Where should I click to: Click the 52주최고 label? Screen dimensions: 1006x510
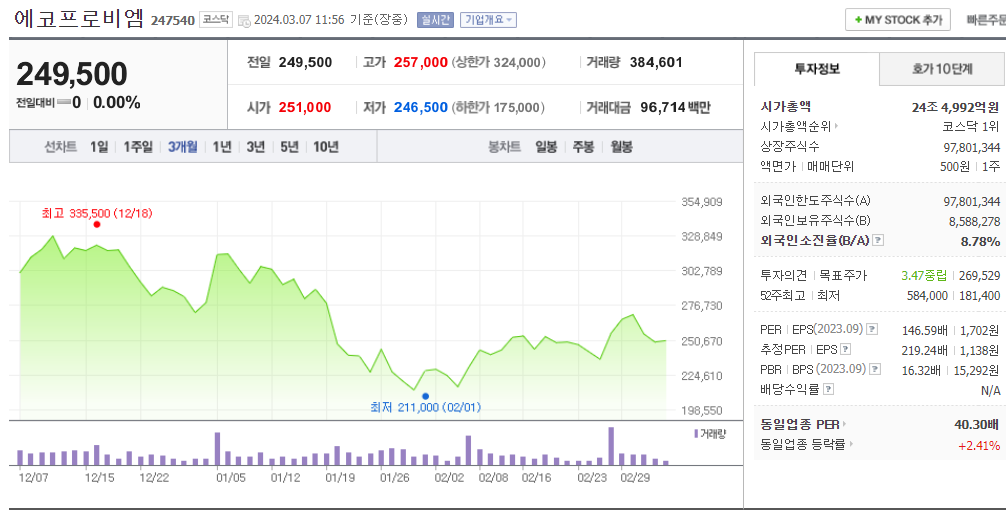click(x=784, y=296)
